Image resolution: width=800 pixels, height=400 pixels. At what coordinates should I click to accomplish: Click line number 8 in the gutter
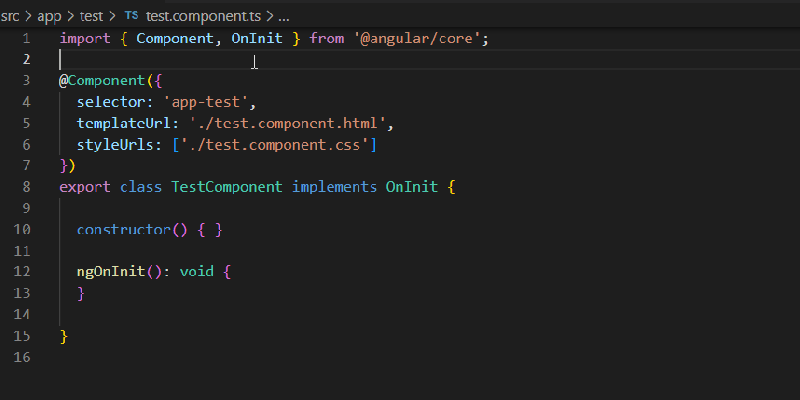[x=26, y=187]
